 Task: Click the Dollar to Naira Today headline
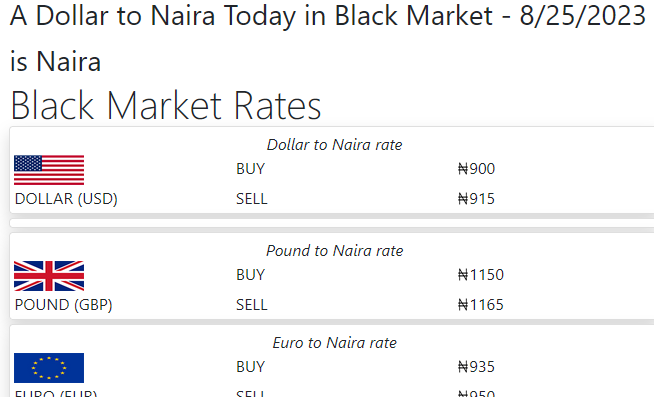(328, 38)
